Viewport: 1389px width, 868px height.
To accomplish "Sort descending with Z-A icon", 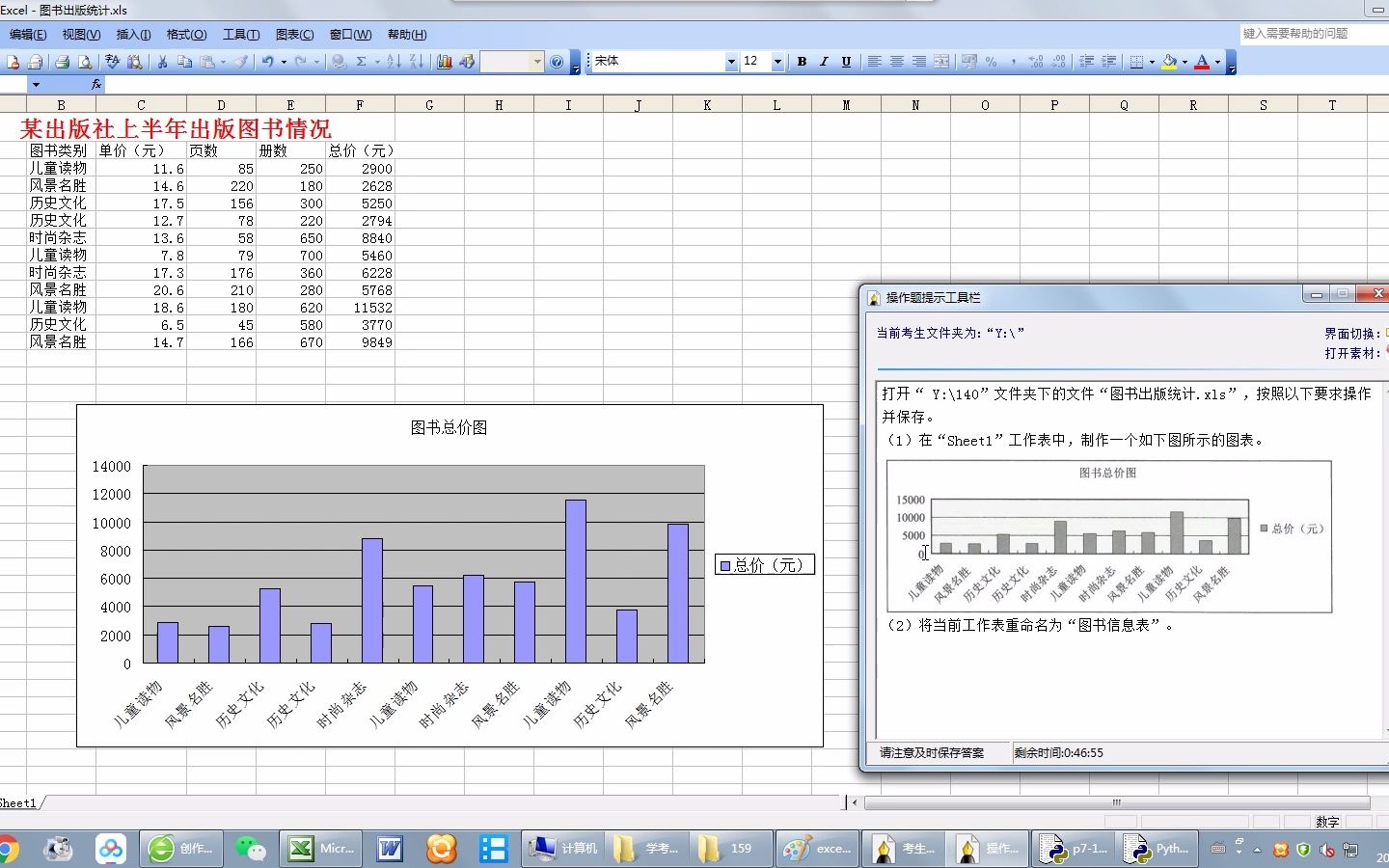I will pos(416,62).
